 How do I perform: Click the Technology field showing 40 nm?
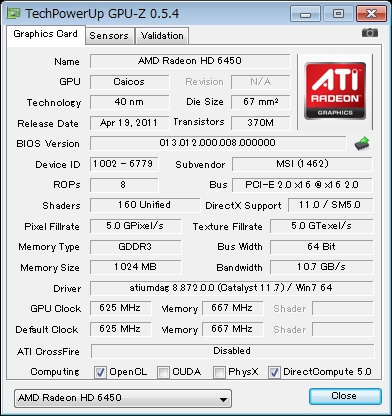(129, 102)
